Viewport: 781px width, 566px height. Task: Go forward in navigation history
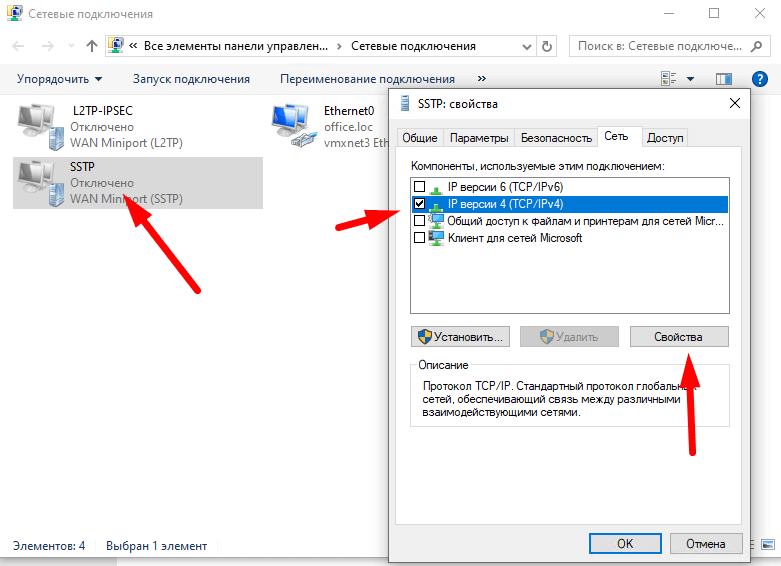click(48, 46)
